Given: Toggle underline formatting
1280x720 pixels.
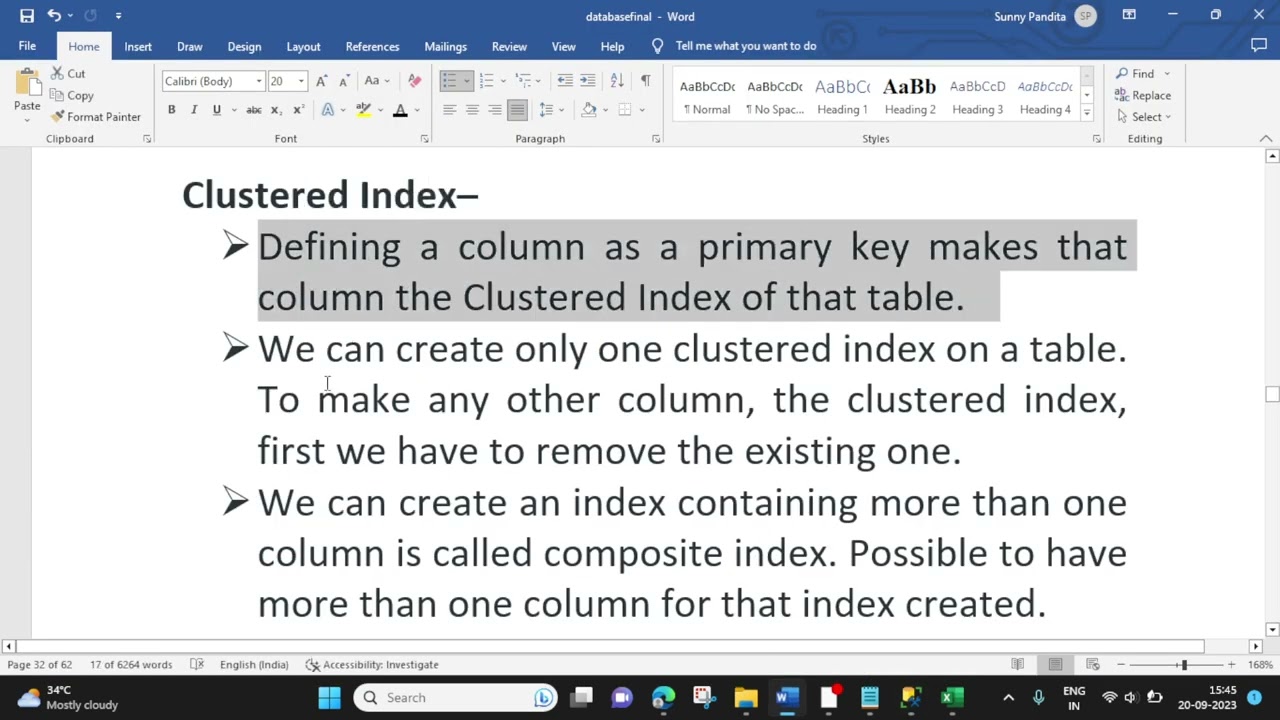Looking at the screenshot, I should 216,110.
